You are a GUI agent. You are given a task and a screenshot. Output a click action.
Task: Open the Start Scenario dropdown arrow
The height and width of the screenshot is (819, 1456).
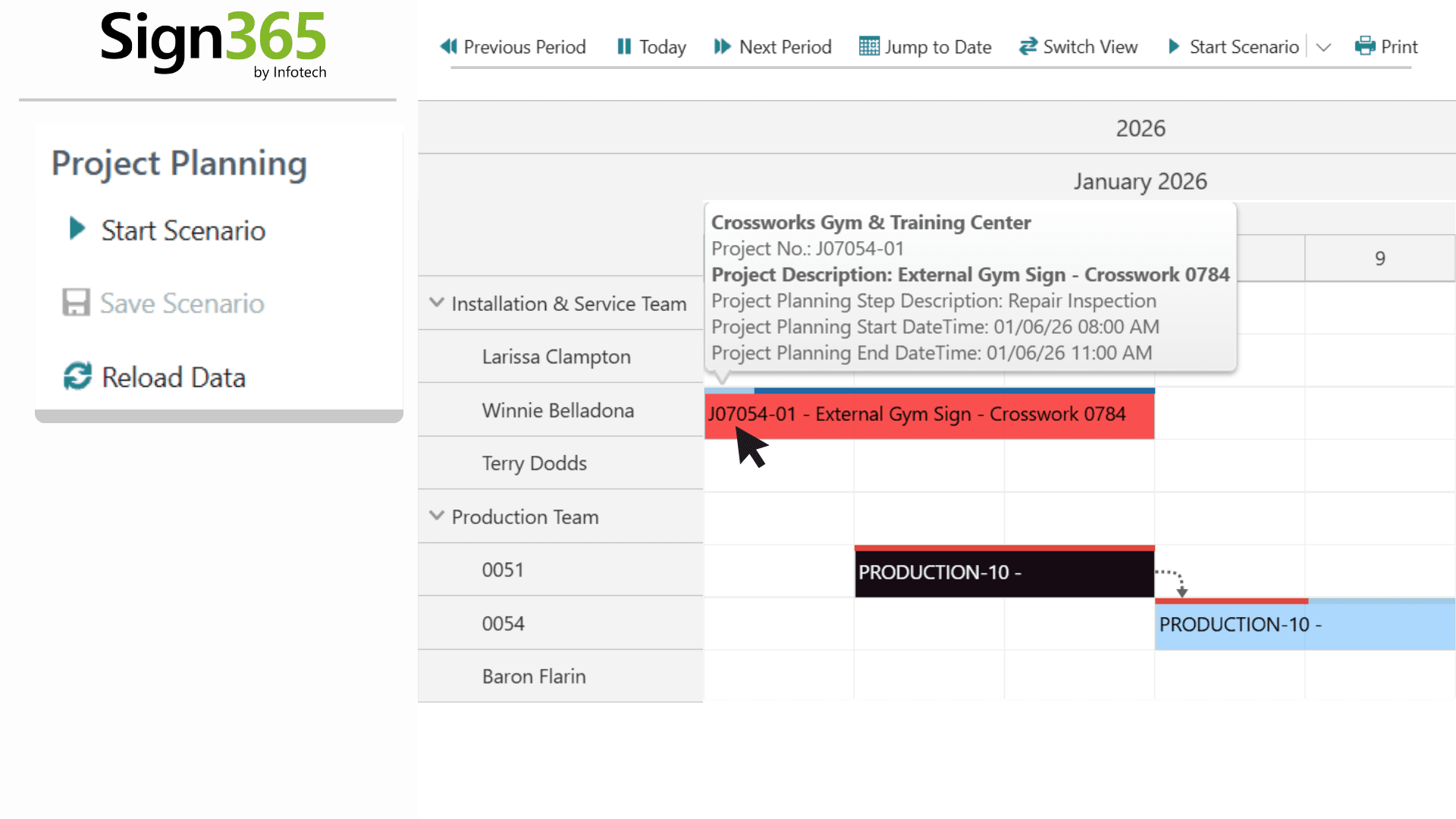[x=1324, y=47]
